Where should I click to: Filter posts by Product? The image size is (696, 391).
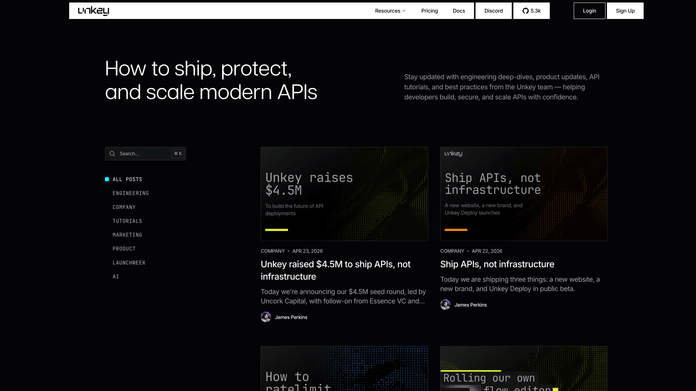tap(124, 249)
